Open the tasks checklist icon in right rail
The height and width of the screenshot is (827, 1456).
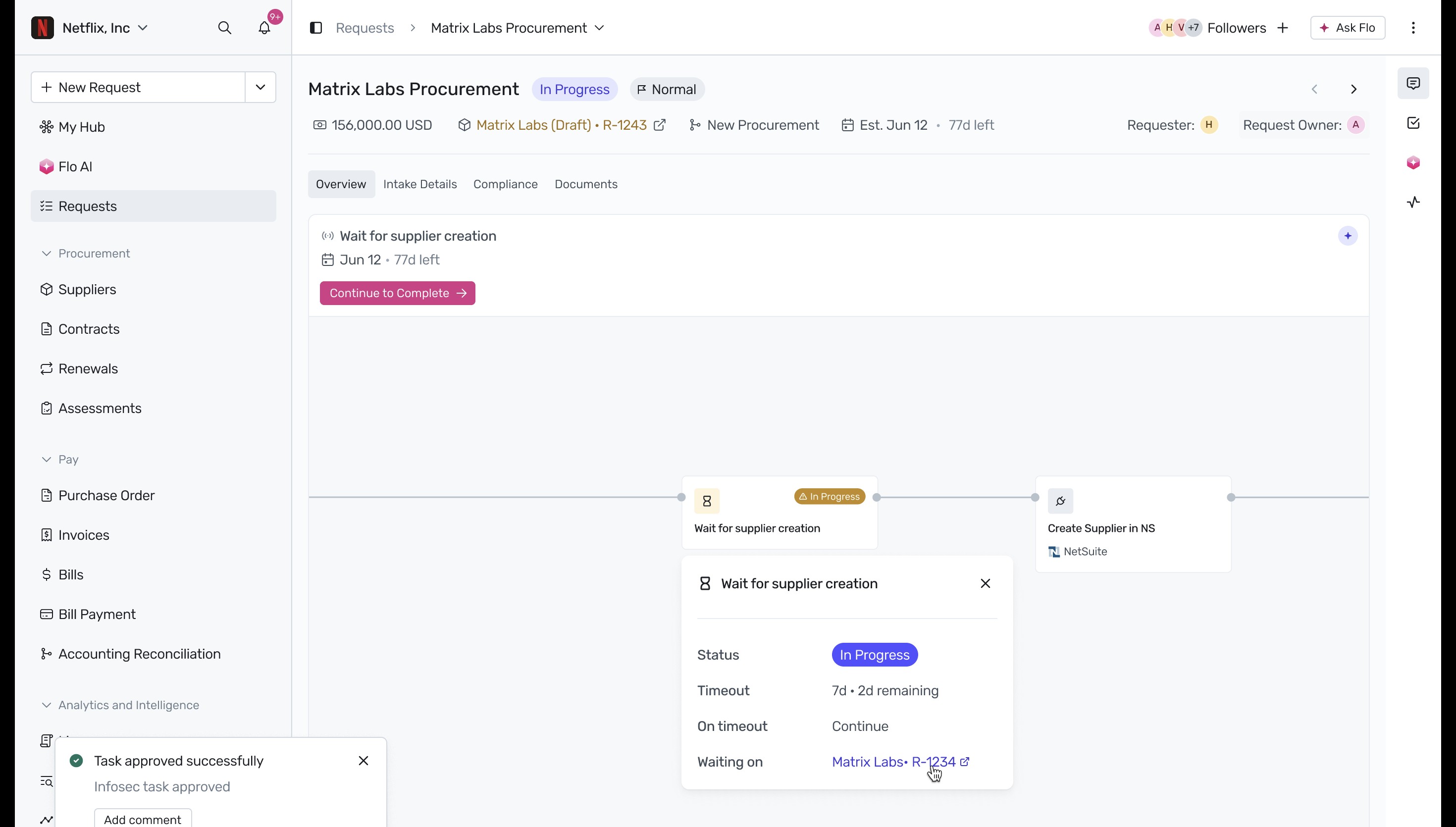1413,123
